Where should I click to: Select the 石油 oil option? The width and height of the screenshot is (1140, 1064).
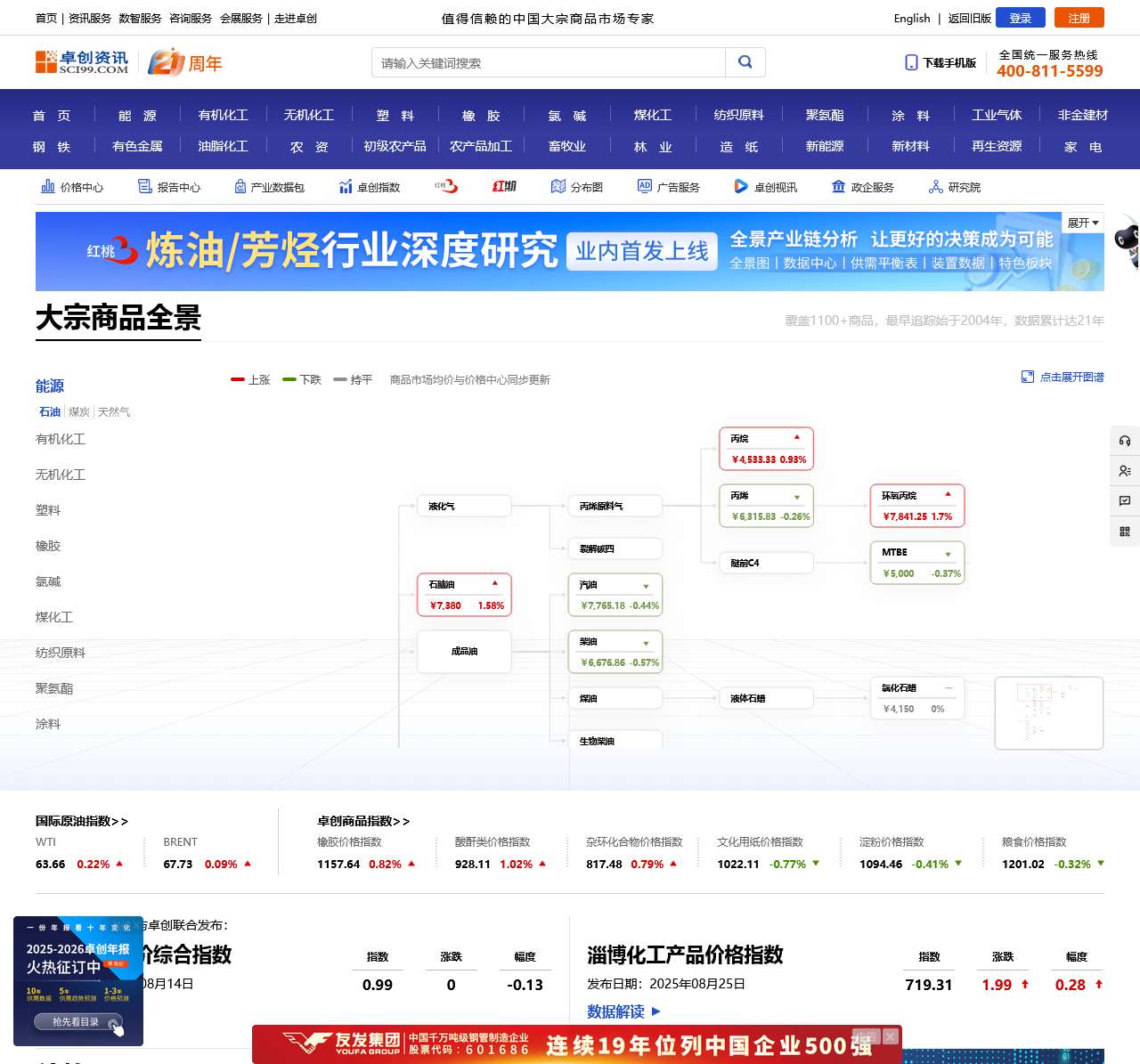point(49,411)
